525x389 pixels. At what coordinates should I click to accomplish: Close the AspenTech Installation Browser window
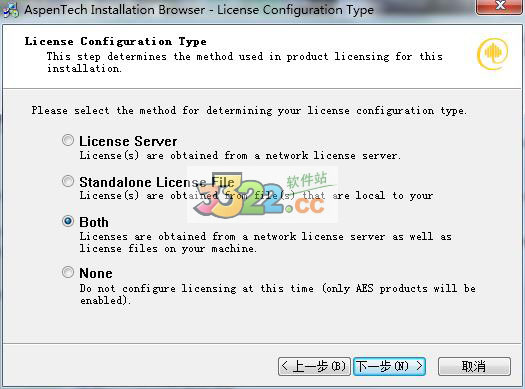pyautogui.click(x=500, y=6)
